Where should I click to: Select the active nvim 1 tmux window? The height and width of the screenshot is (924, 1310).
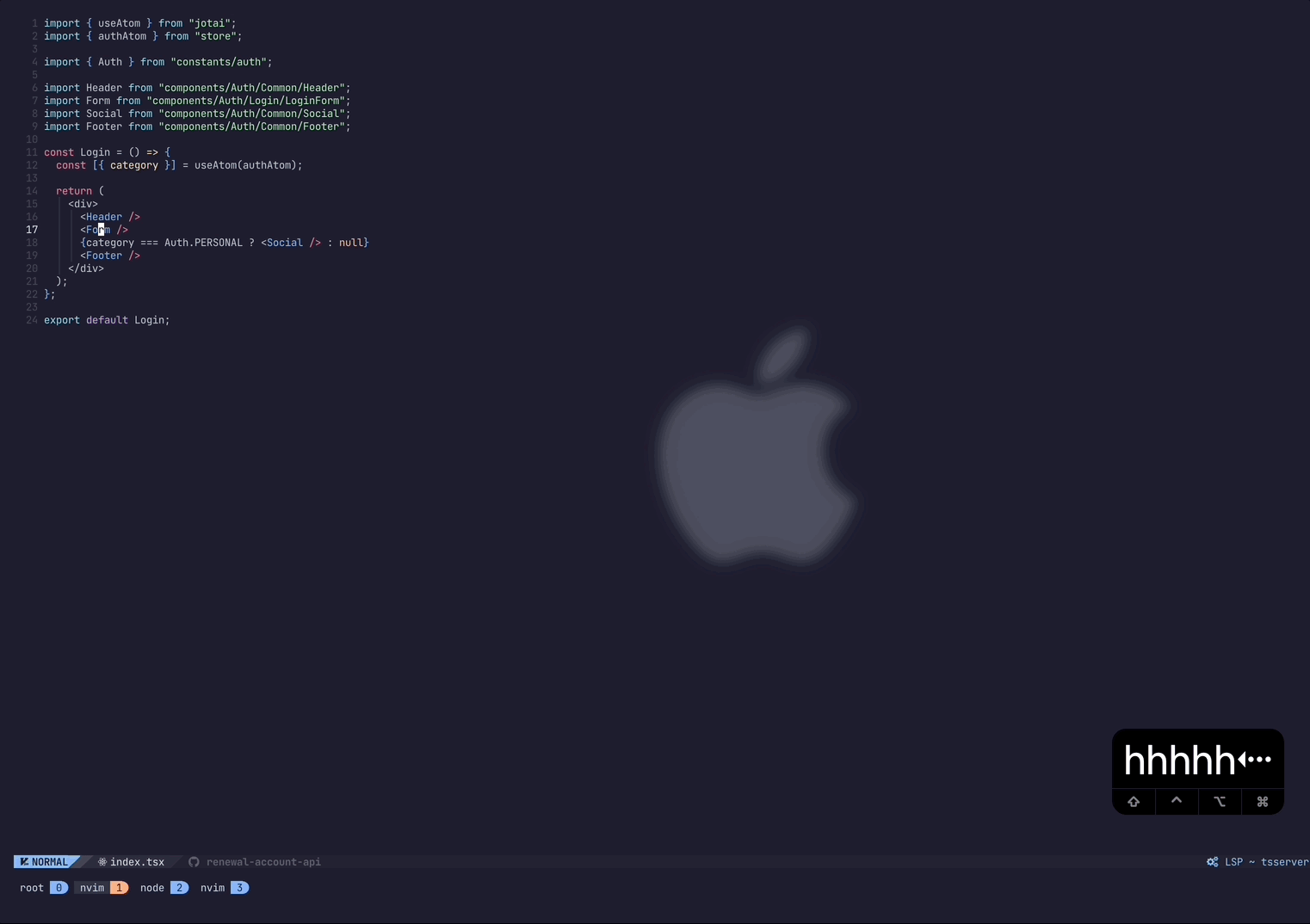pyautogui.click(x=101, y=887)
